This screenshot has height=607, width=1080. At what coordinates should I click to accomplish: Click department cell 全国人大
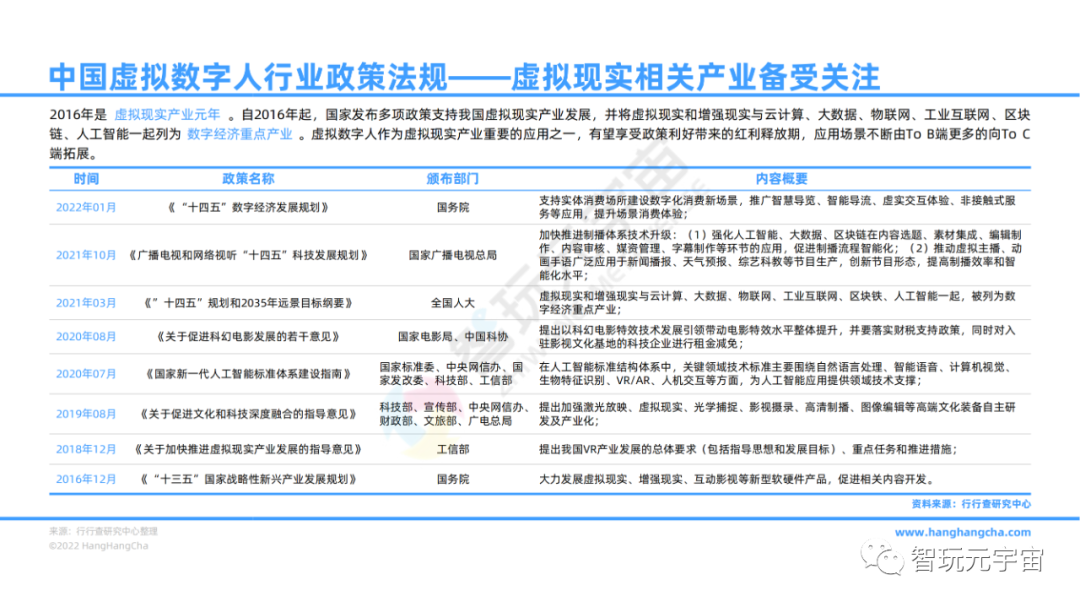[453, 303]
